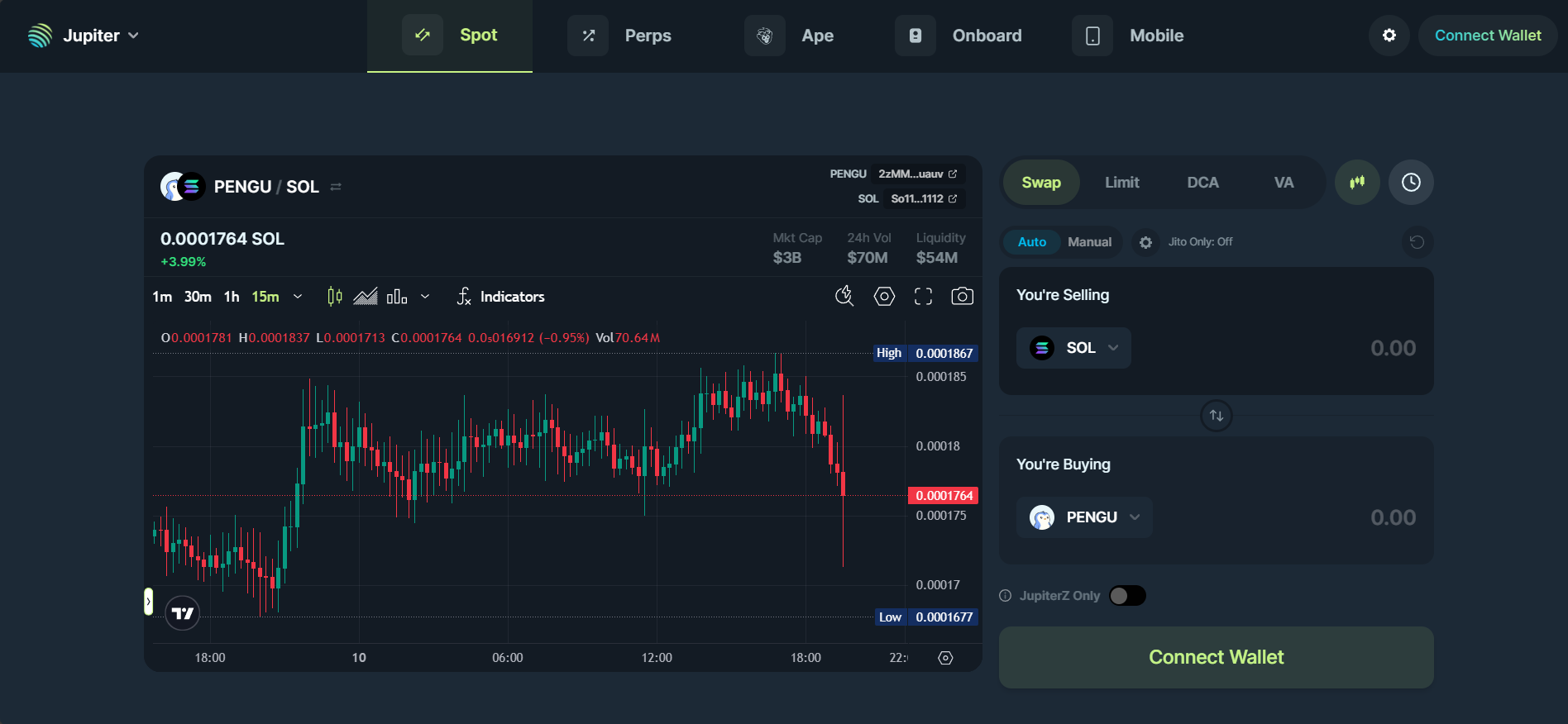The width and height of the screenshot is (1568, 724).
Task: Toggle fullscreen chart mode
Action: 923,296
